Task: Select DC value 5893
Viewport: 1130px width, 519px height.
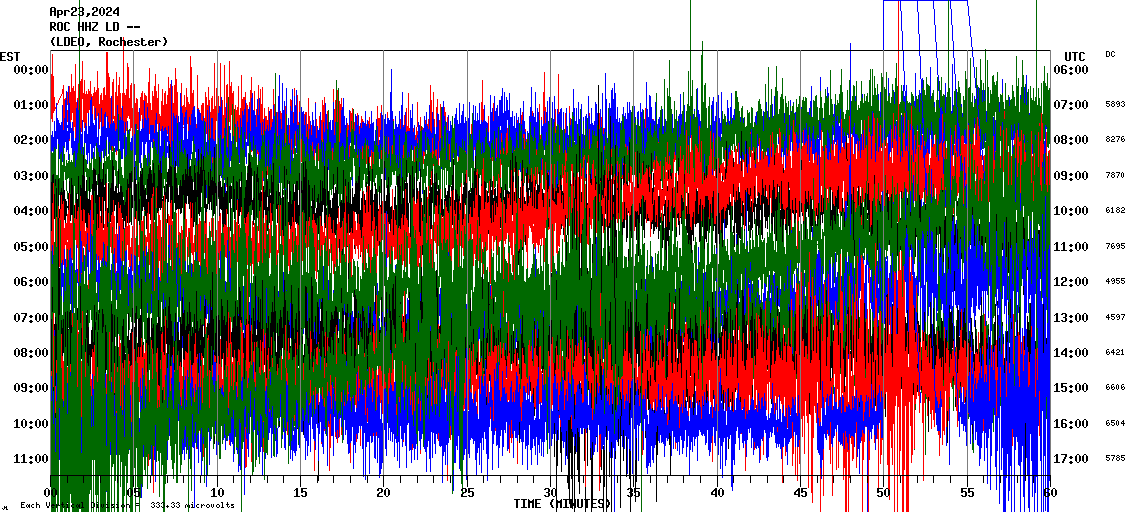Action: pos(1115,104)
